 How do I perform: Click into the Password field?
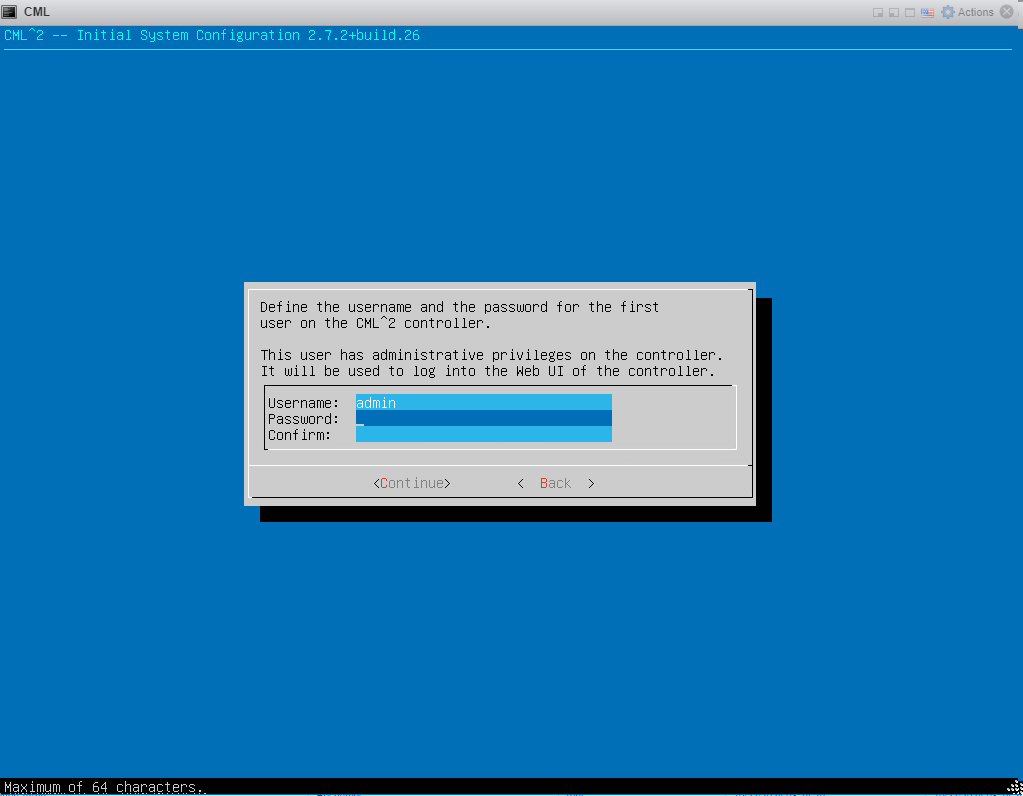click(483, 418)
